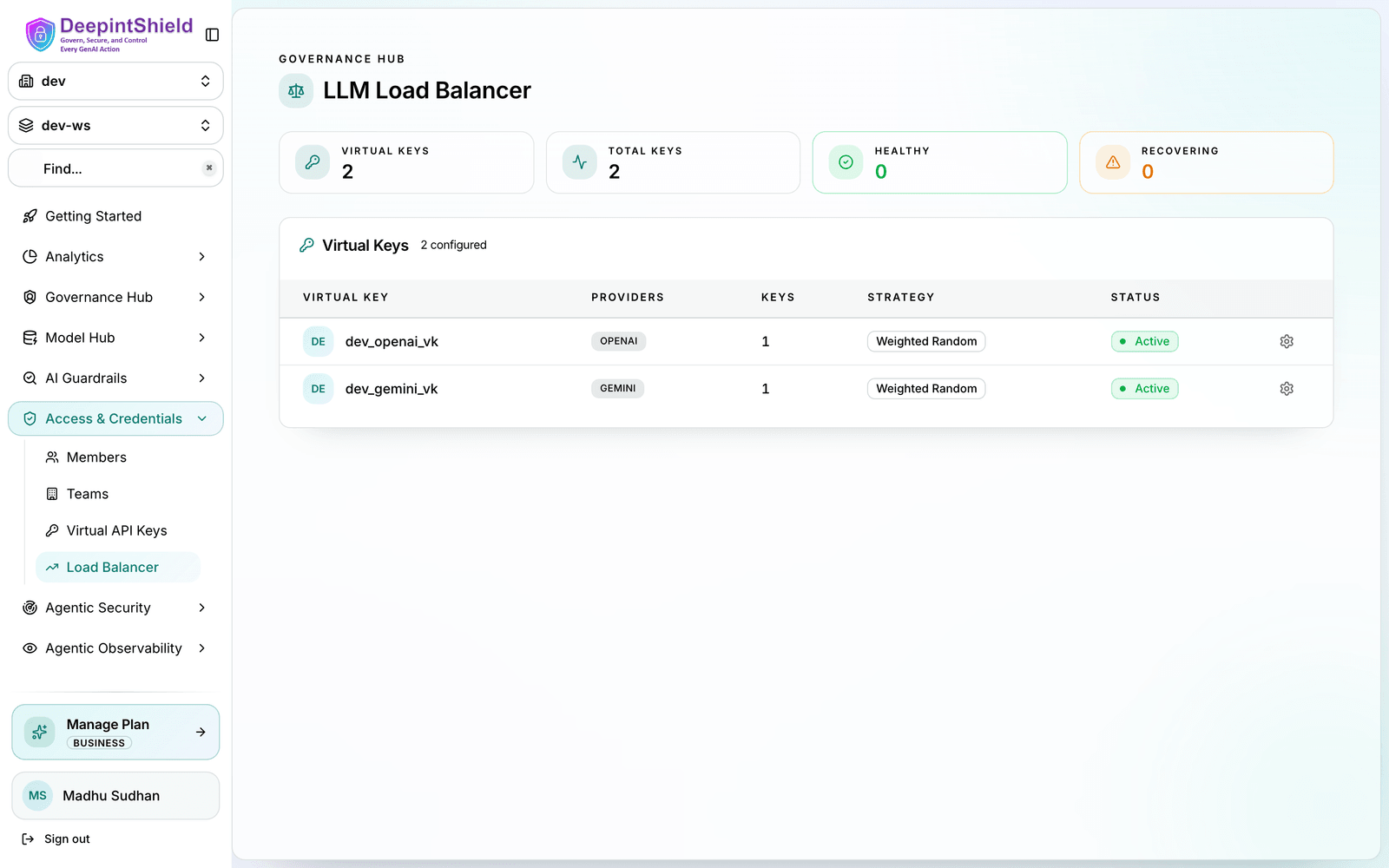This screenshot has width=1389, height=868.
Task: Click the Getting Started rocket icon
Action: [30, 216]
